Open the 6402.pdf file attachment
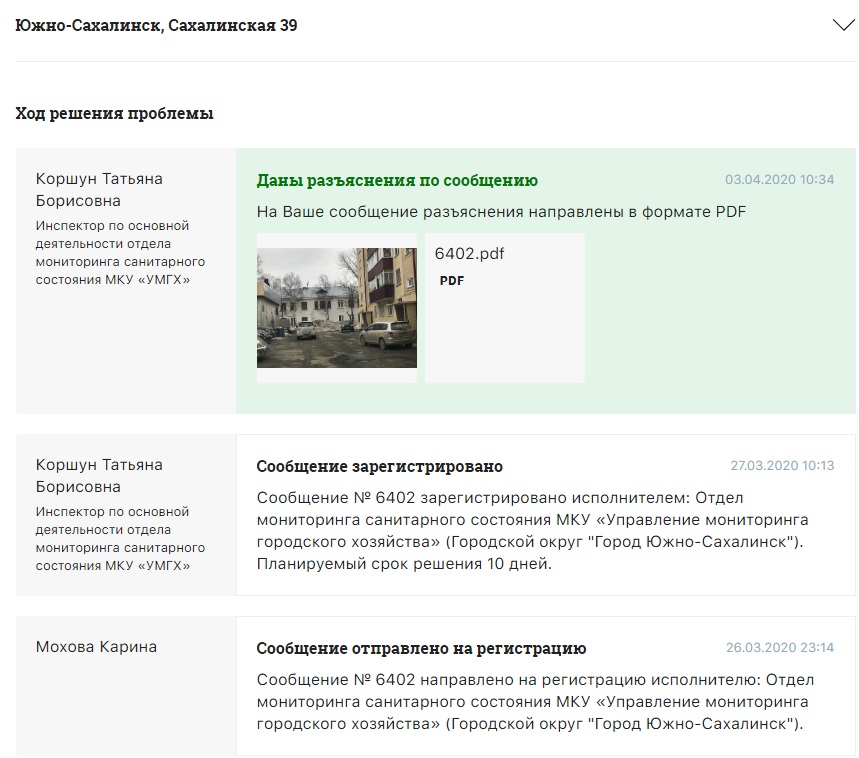859x758 pixels. tap(504, 307)
